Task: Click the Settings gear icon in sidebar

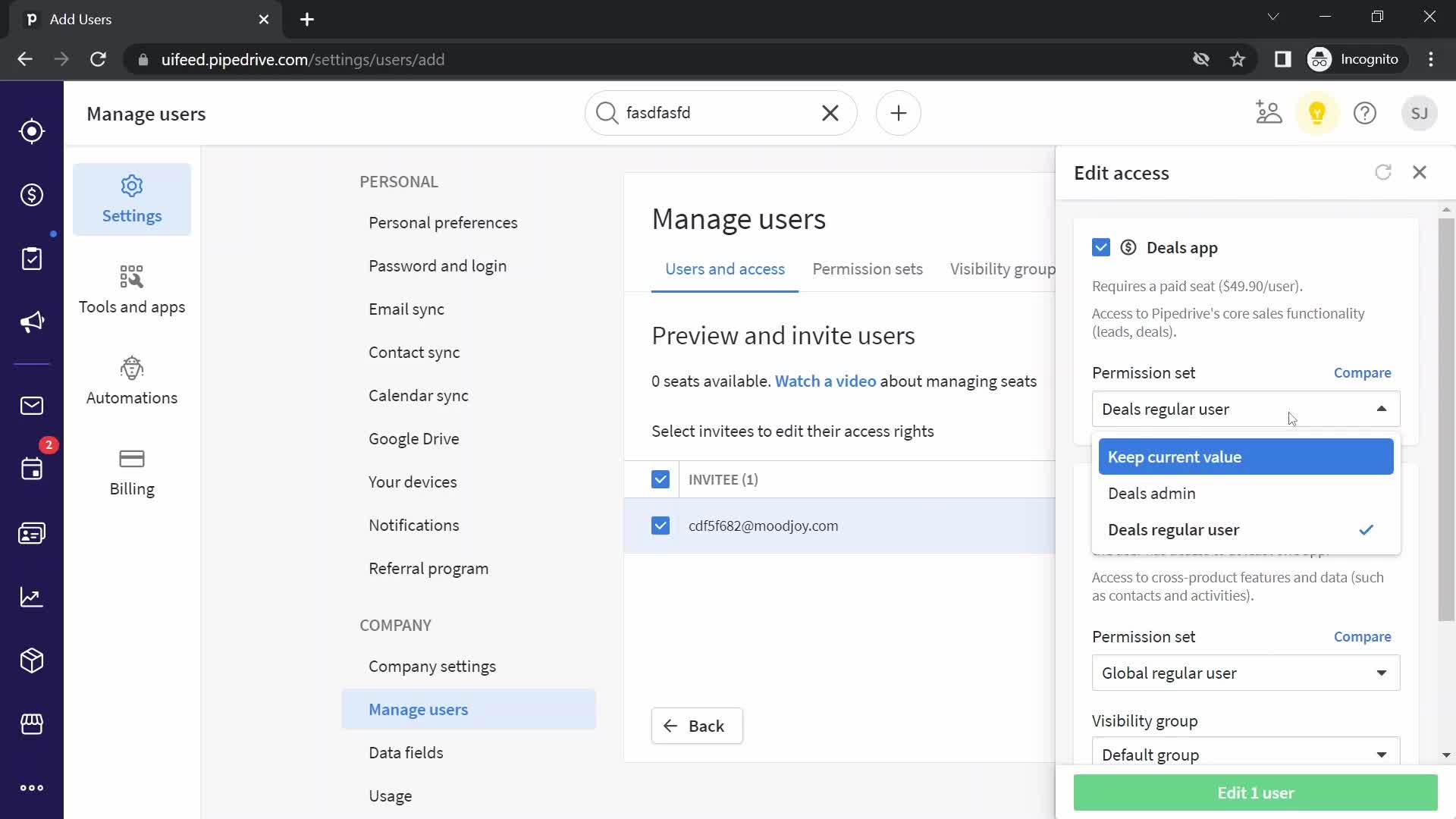Action: click(x=131, y=185)
